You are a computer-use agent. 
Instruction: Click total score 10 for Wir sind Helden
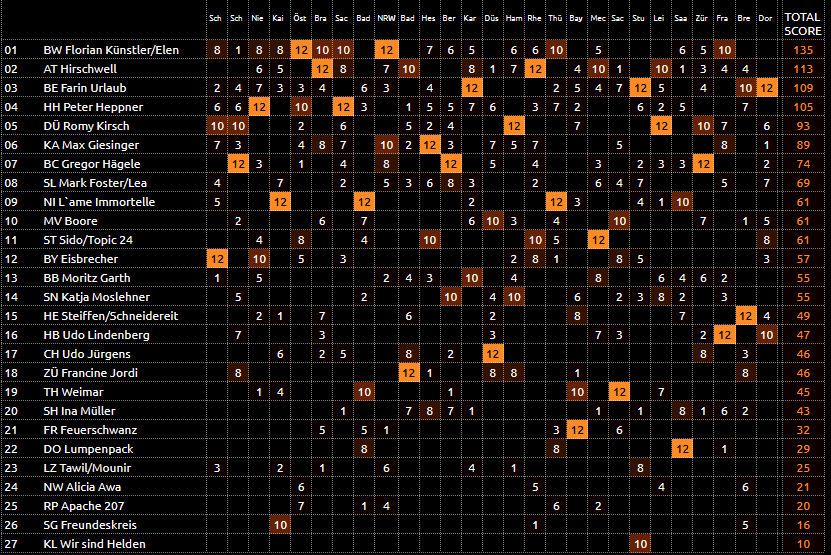803,544
